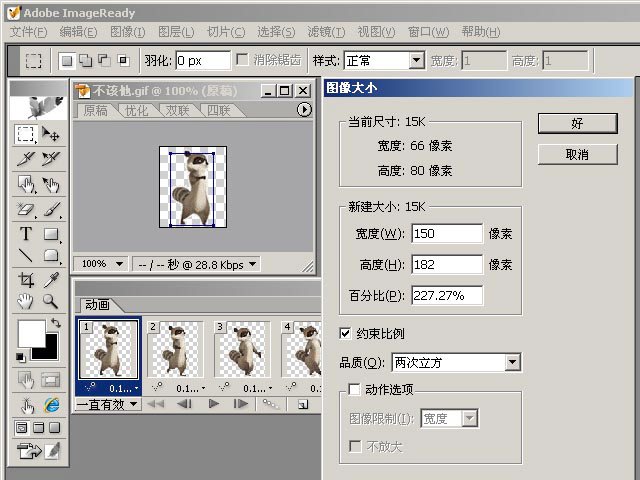Rewind to first animation frame
This screenshot has width=640, height=480.
point(156,404)
